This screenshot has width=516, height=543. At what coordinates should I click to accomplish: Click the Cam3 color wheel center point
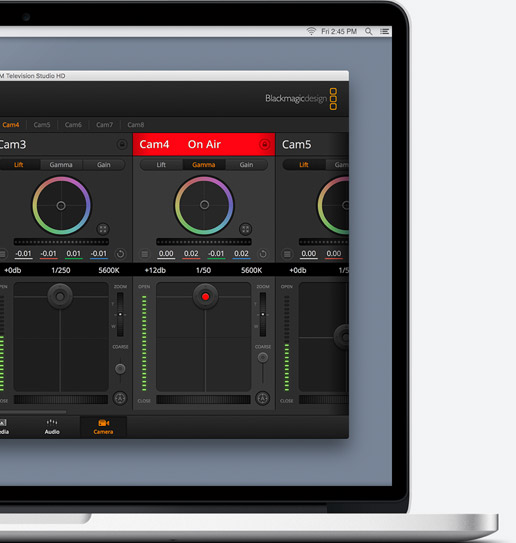point(61,206)
